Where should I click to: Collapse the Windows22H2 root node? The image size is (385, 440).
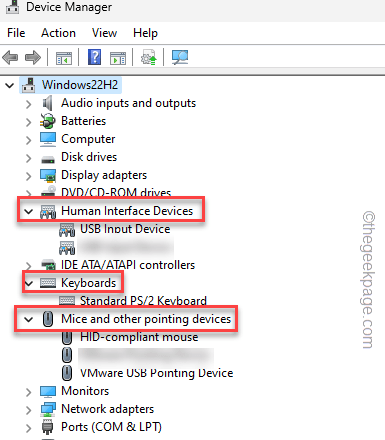pyautogui.click(x=9, y=85)
